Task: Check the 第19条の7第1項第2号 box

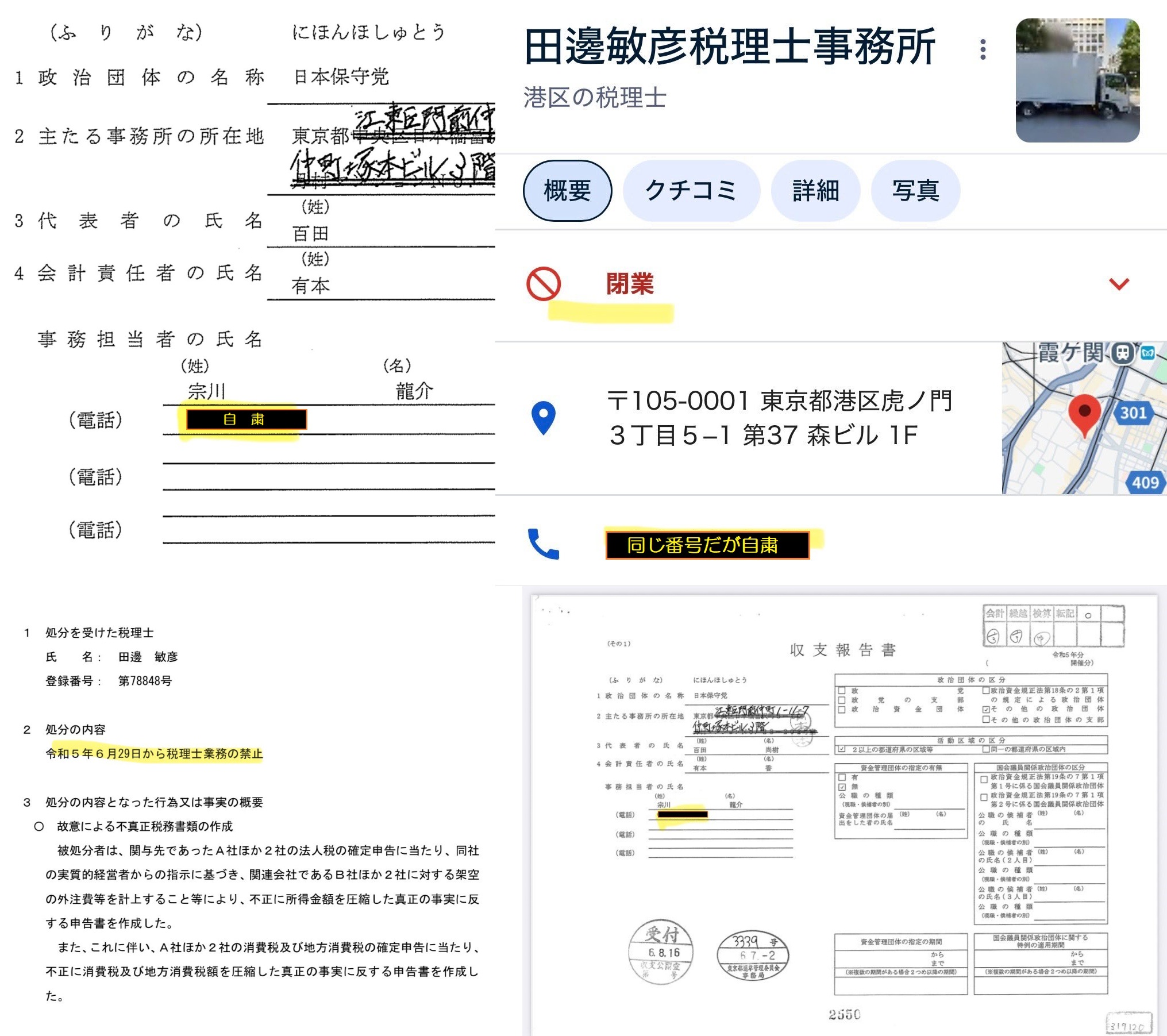Action: (984, 798)
